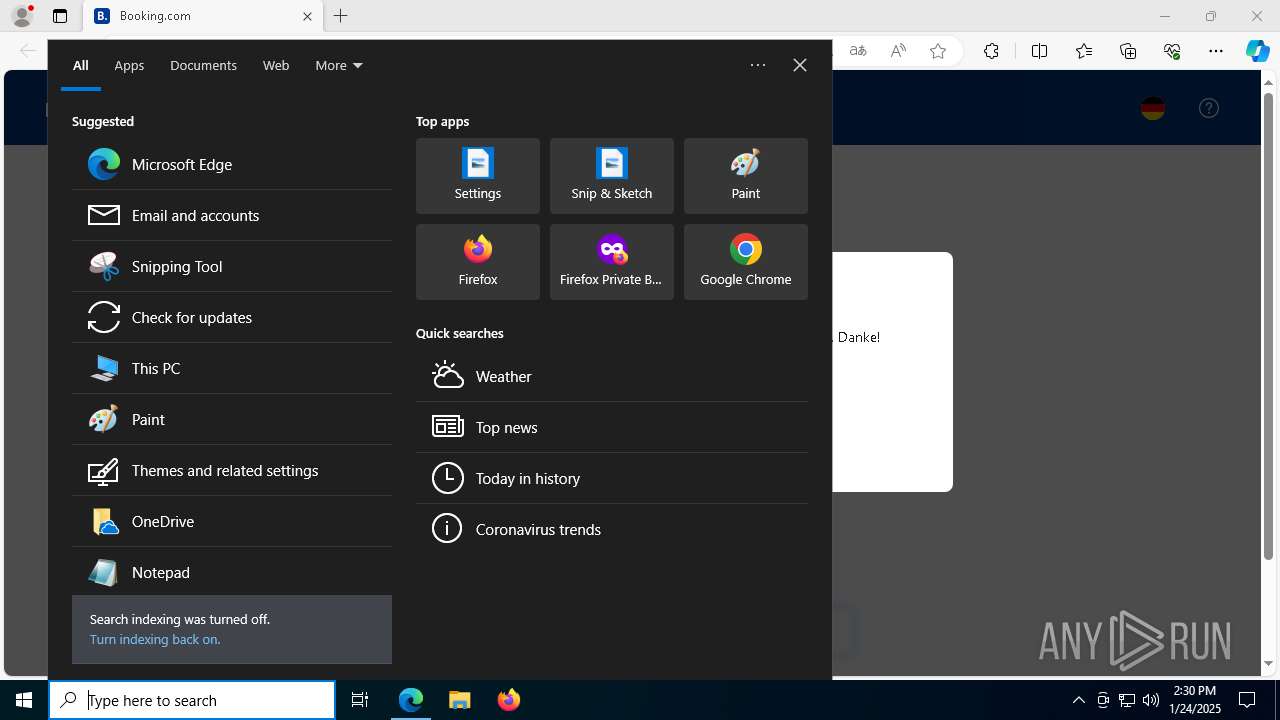Select the Booking.com tab
Image resolution: width=1280 pixels, height=720 pixels.
coord(204,16)
